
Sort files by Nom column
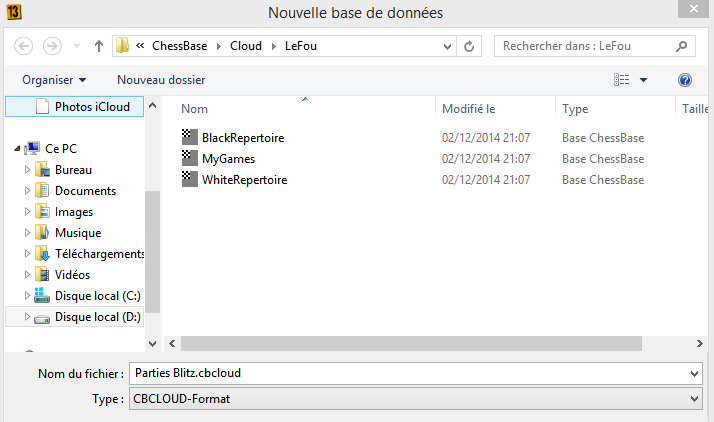pyautogui.click(x=194, y=109)
